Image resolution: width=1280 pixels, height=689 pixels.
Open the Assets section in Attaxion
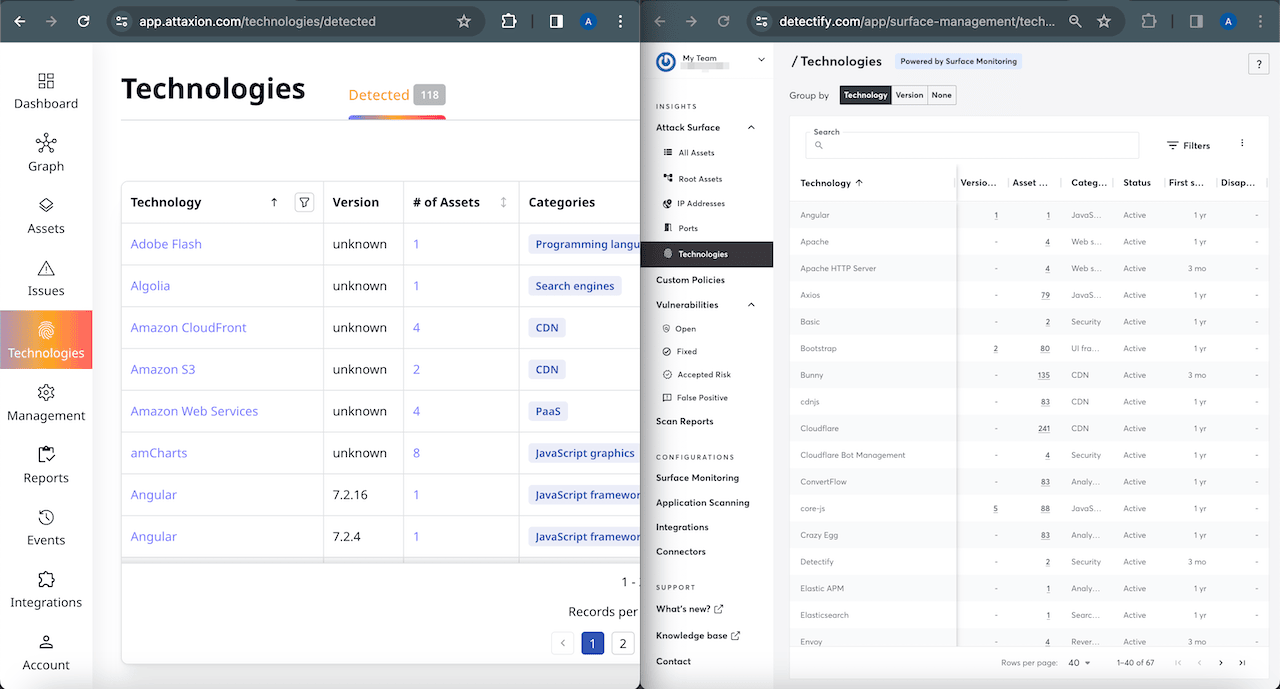click(46, 215)
